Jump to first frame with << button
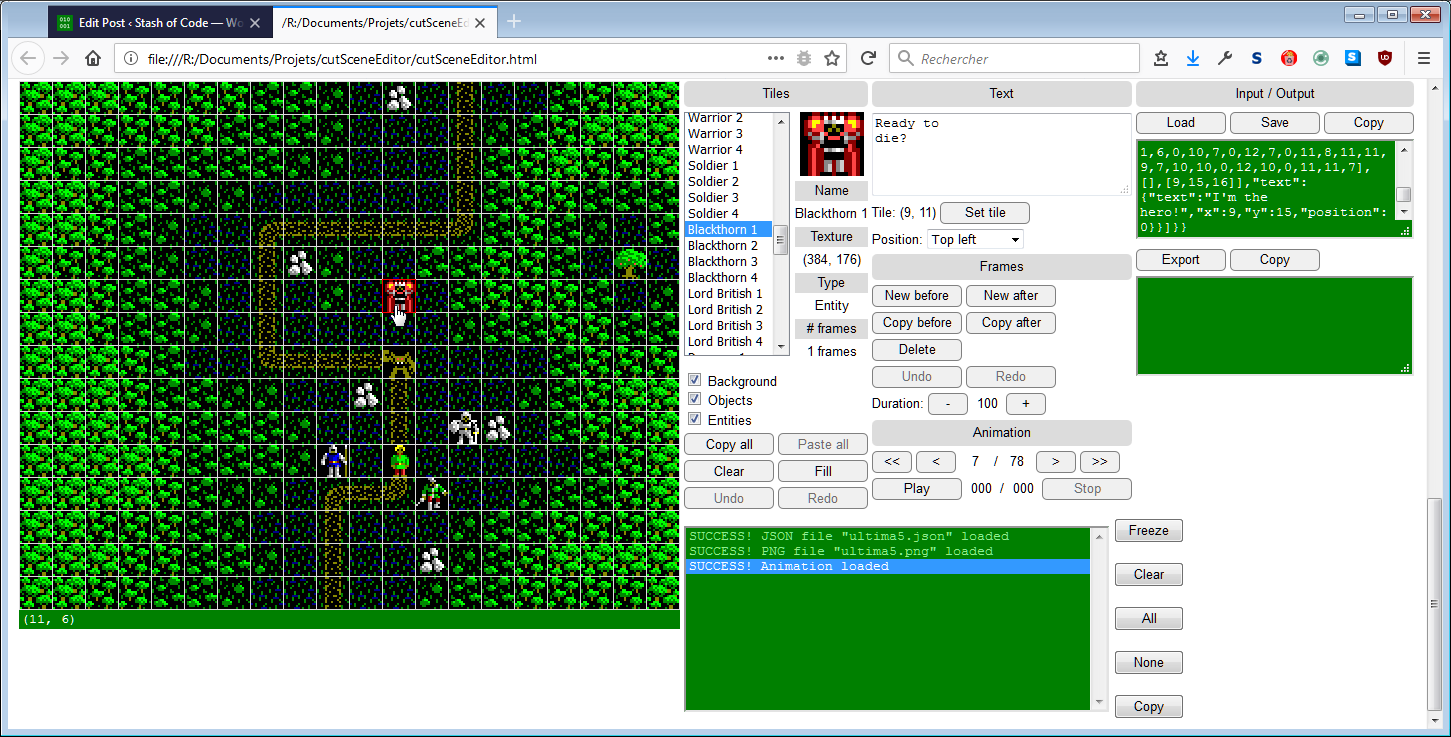Image resolution: width=1451 pixels, height=737 pixels. coord(892,462)
